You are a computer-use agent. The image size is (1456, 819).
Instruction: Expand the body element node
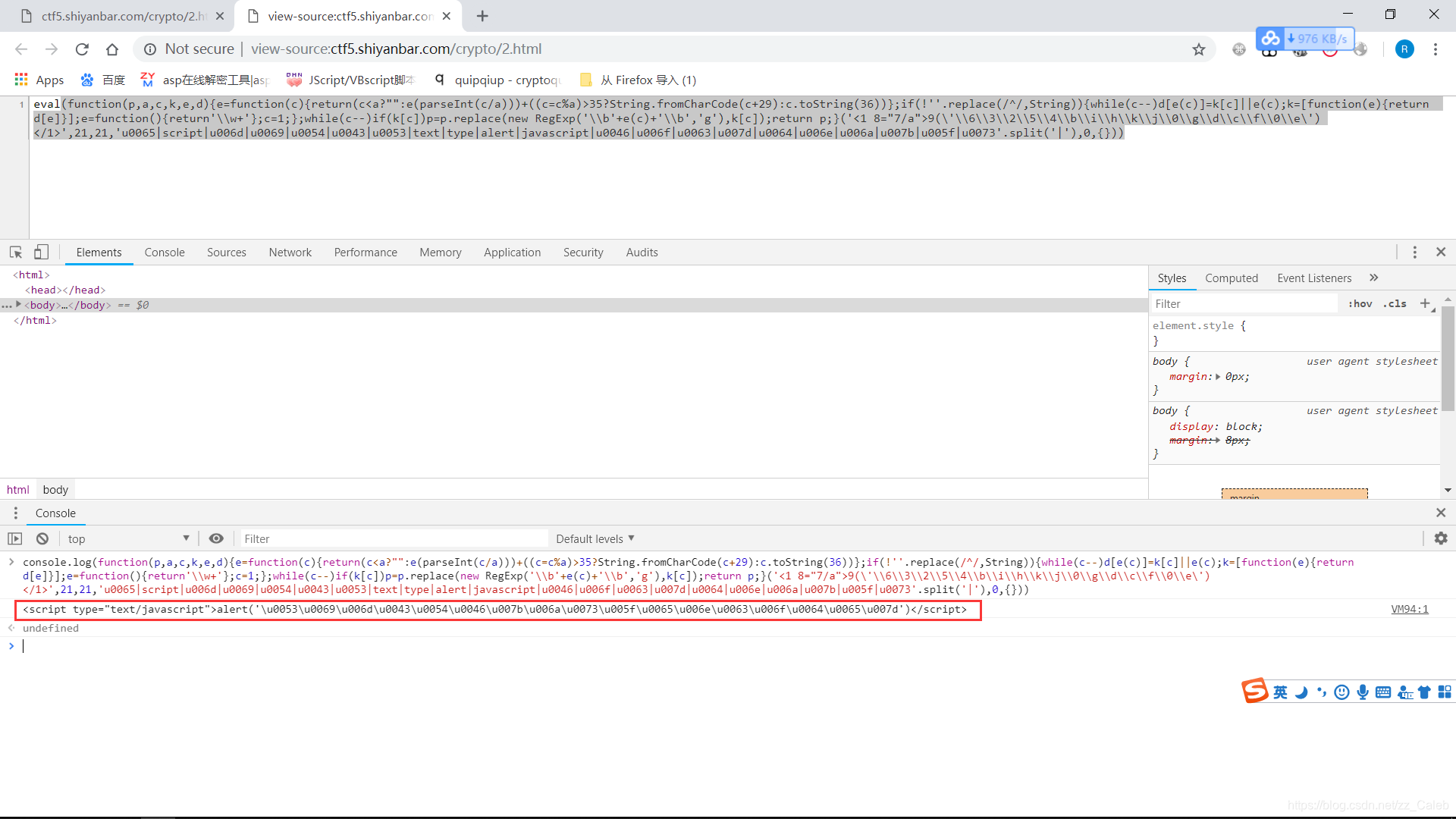tap(18, 305)
